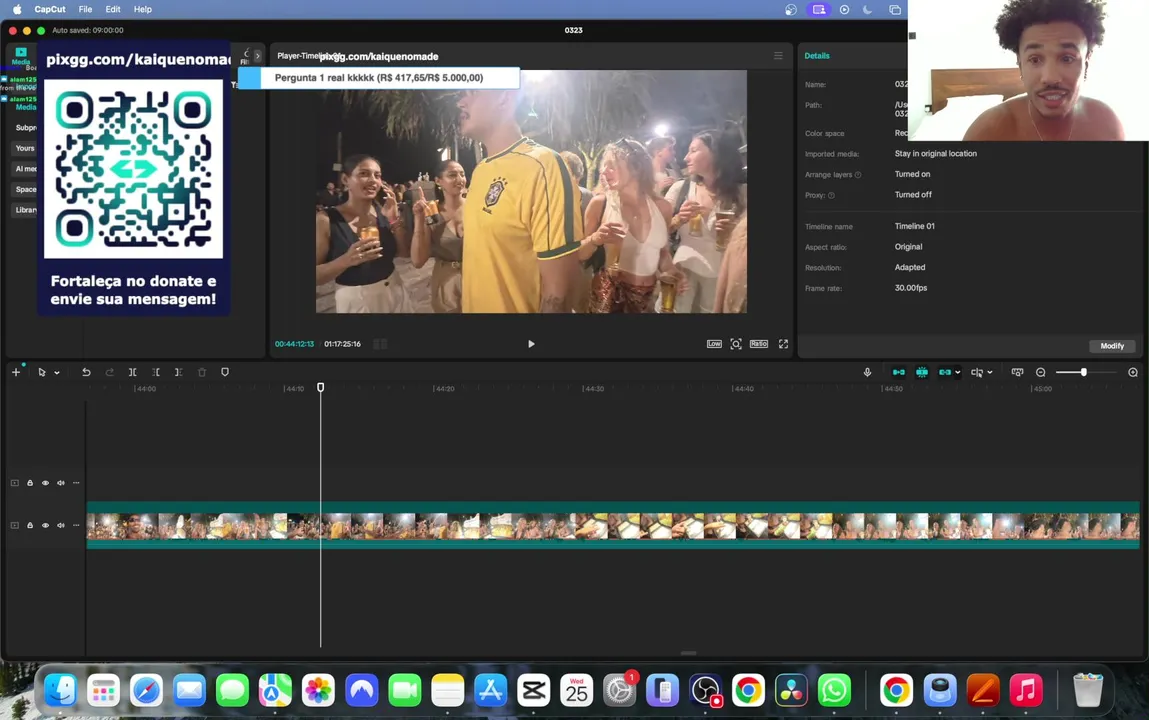Zoom out the timeline with minus magnifier
Image resolution: width=1149 pixels, height=720 pixels.
(1041, 372)
